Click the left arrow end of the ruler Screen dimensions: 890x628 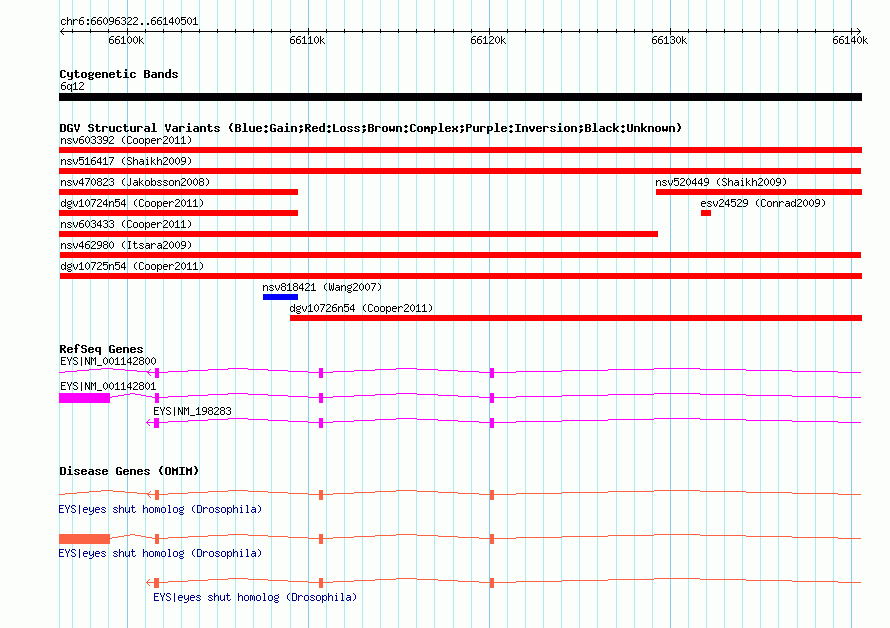(62, 32)
